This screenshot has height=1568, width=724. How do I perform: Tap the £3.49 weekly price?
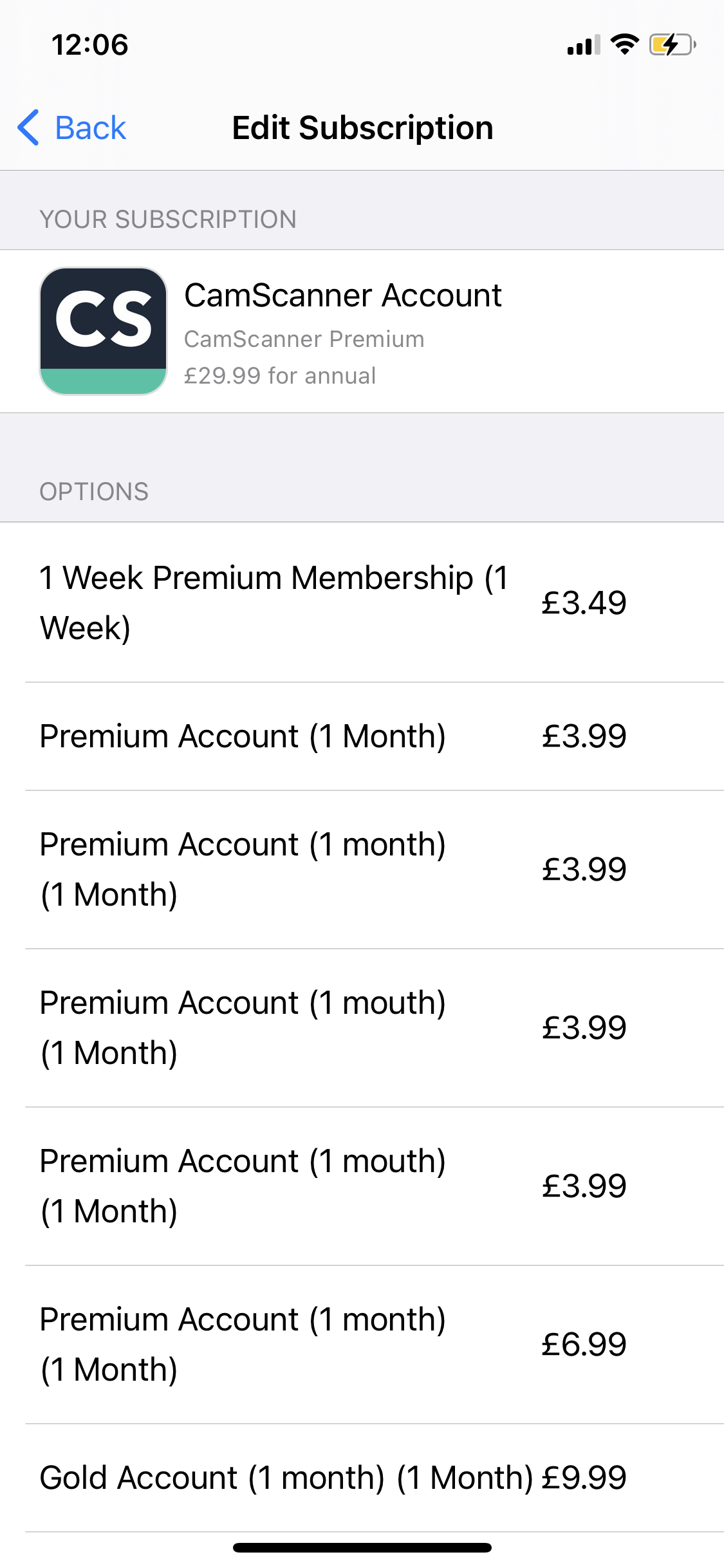[x=584, y=603]
